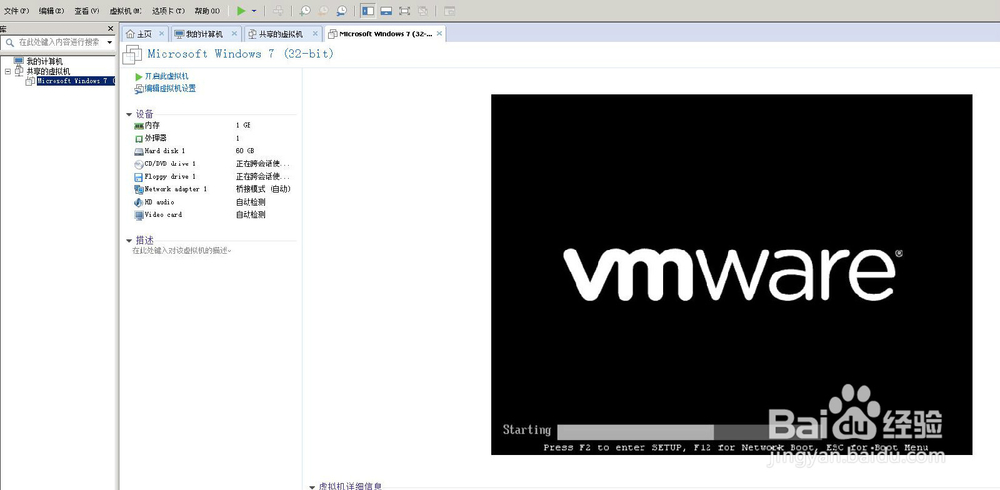Open the snapshot manager toolbar icon
This screenshot has width=1000, height=490.
click(342, 11)
